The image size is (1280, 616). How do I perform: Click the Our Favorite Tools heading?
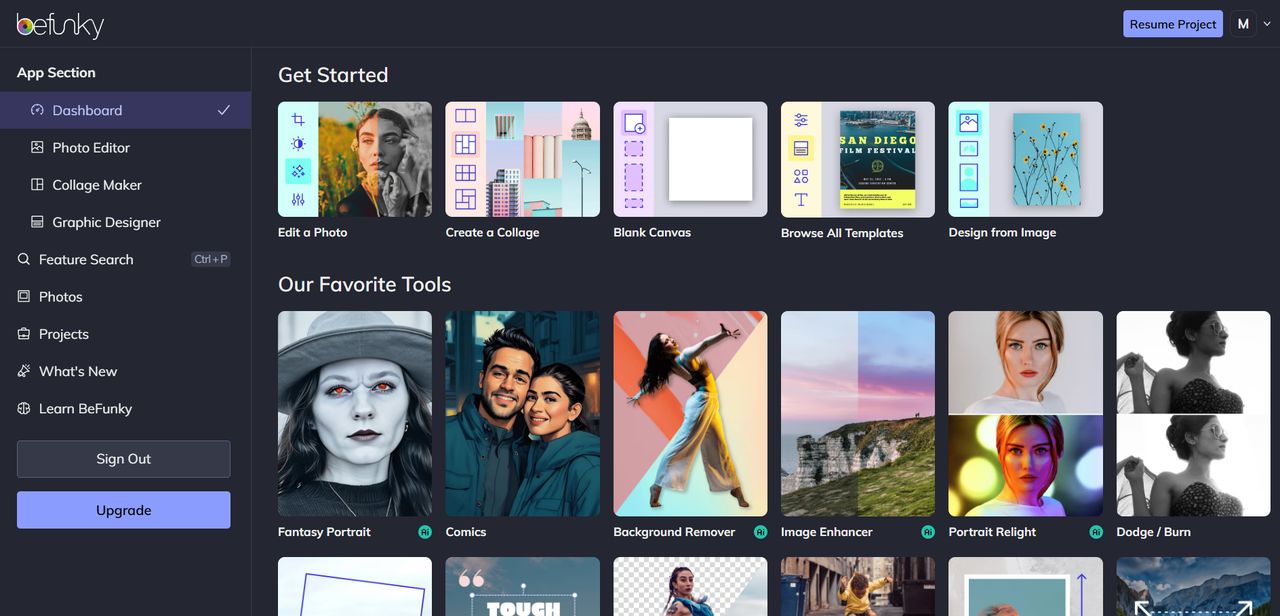(365, 285)
